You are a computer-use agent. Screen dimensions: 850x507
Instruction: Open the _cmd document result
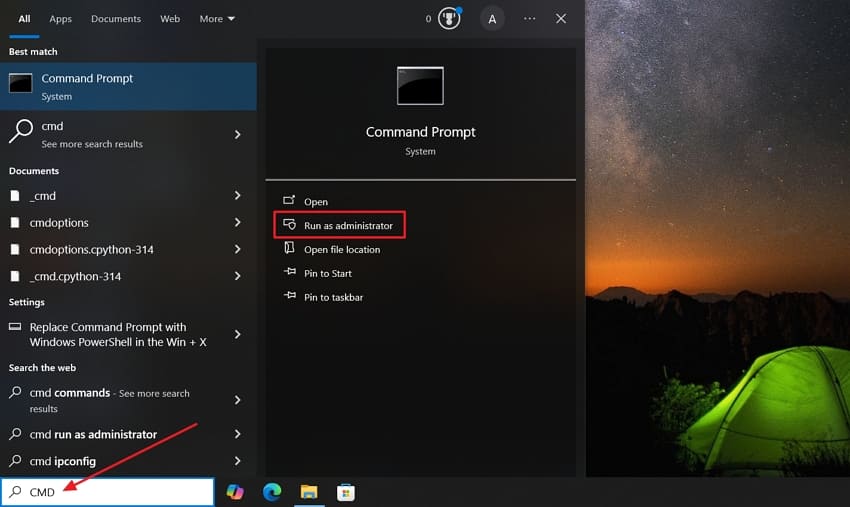128,196
